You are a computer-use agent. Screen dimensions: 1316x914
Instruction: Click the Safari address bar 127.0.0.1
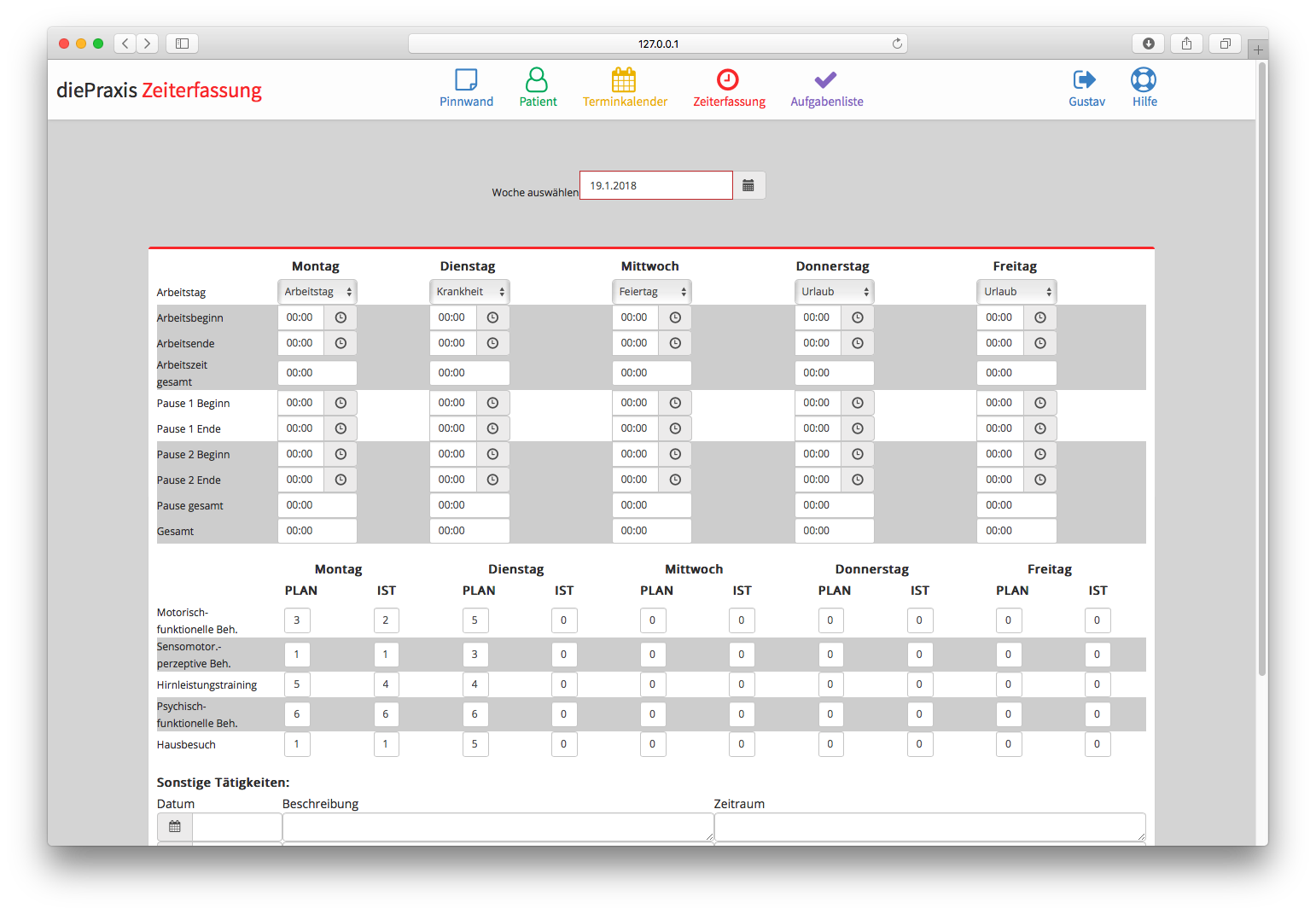click(x=658, y=44)
